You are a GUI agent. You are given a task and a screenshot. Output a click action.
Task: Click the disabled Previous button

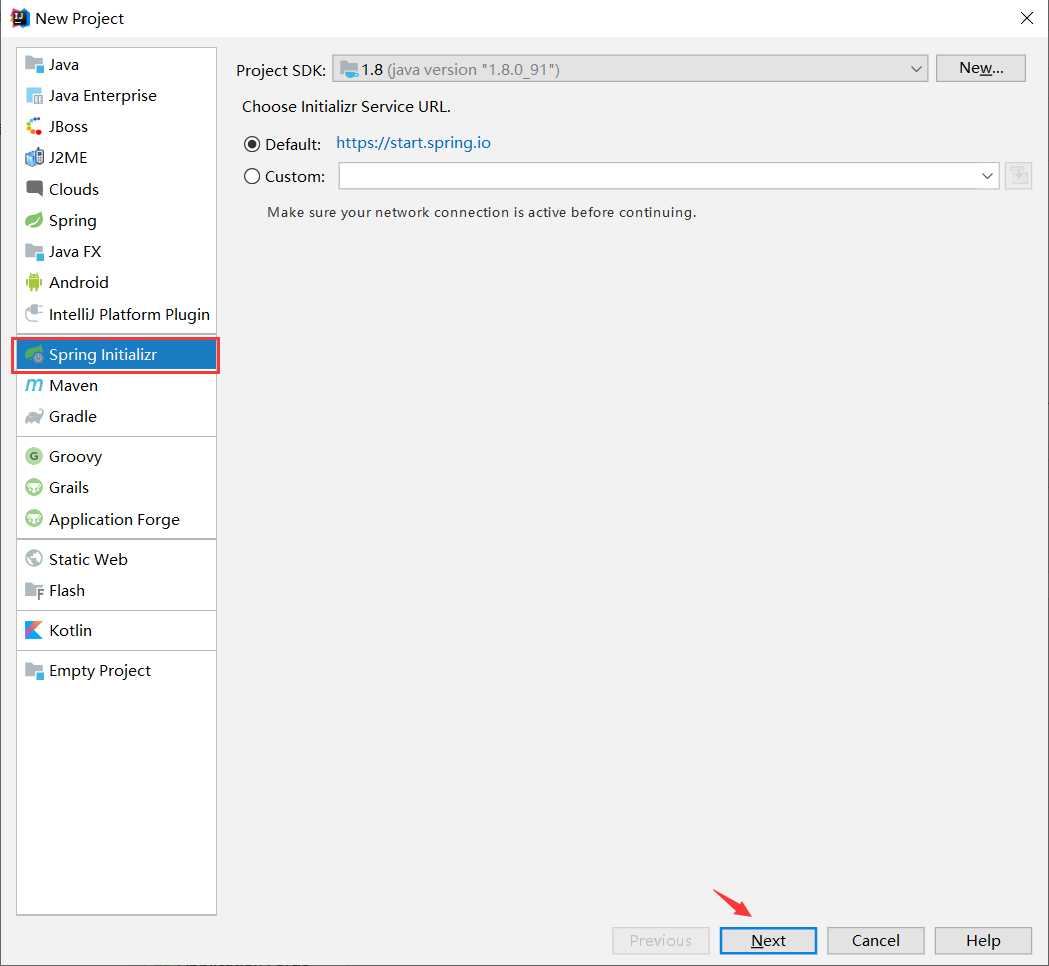pos(661,941)
